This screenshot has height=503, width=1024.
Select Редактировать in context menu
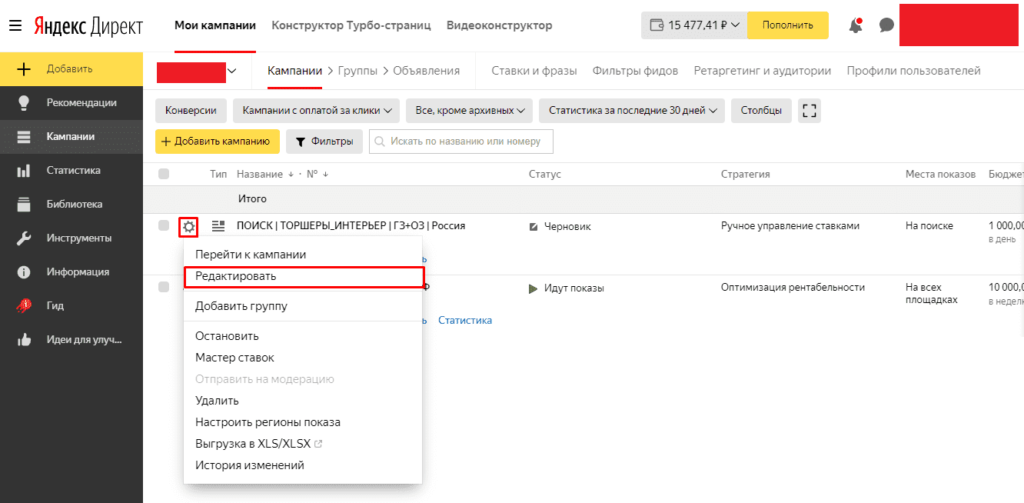point(303,276)
